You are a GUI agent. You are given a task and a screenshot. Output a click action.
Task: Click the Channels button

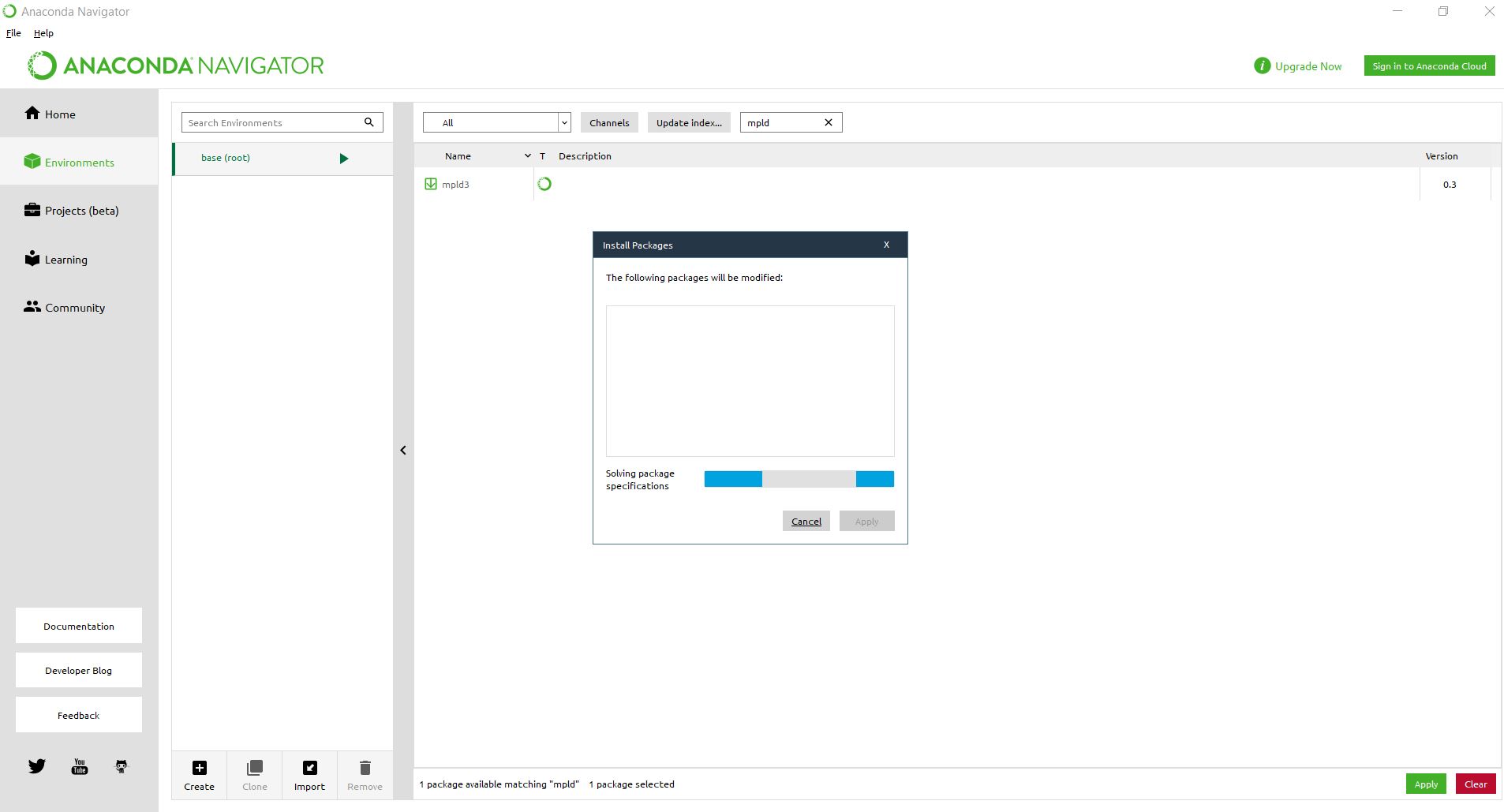pos(609,122)
